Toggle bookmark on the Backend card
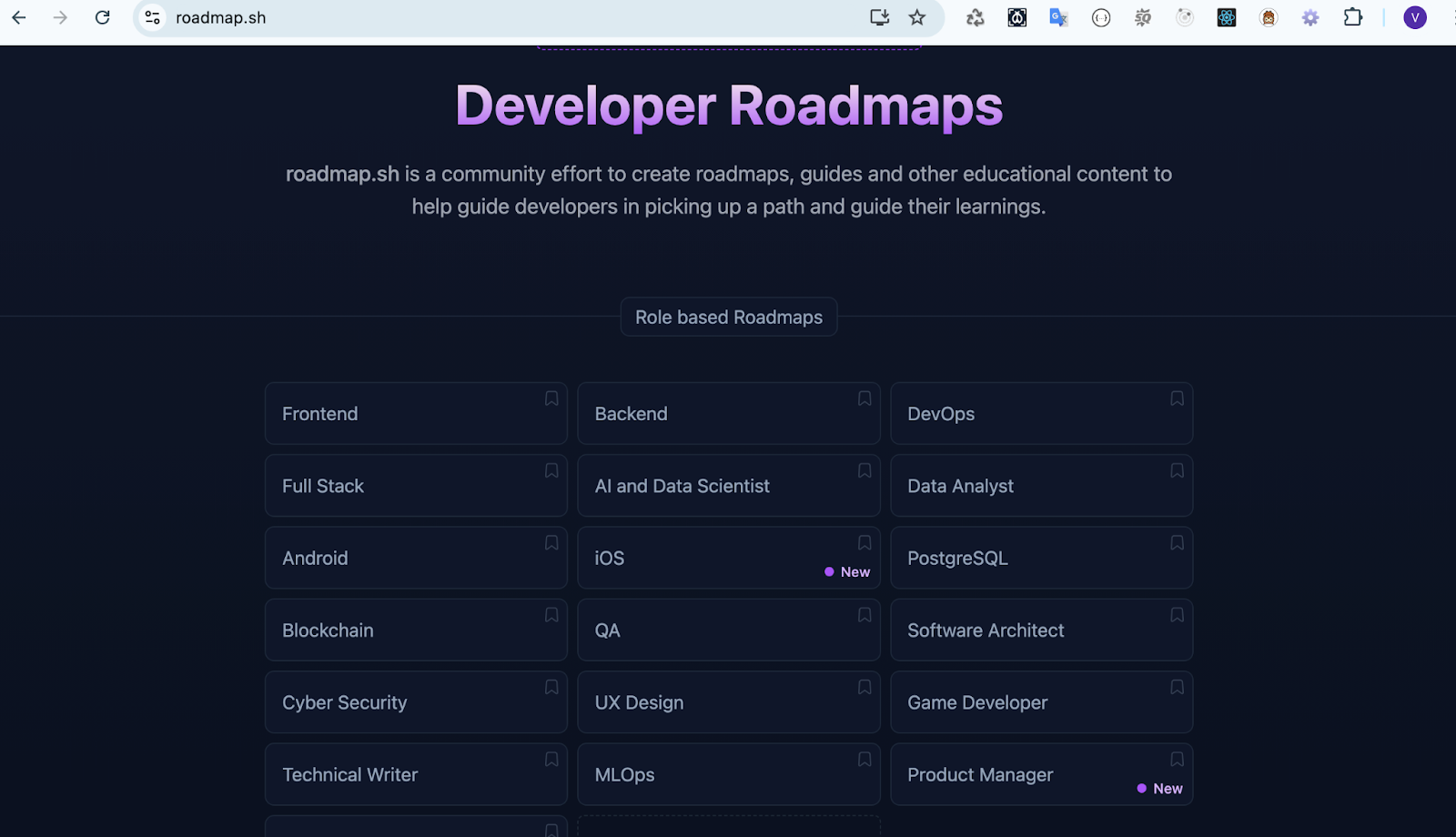 click(864, 398)
